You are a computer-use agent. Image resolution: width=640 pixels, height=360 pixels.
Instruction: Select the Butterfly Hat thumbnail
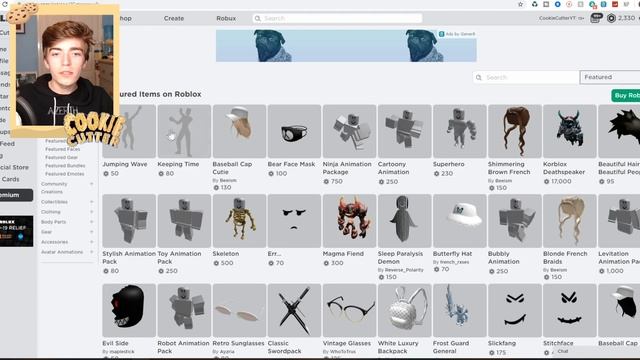coord(460,221)
